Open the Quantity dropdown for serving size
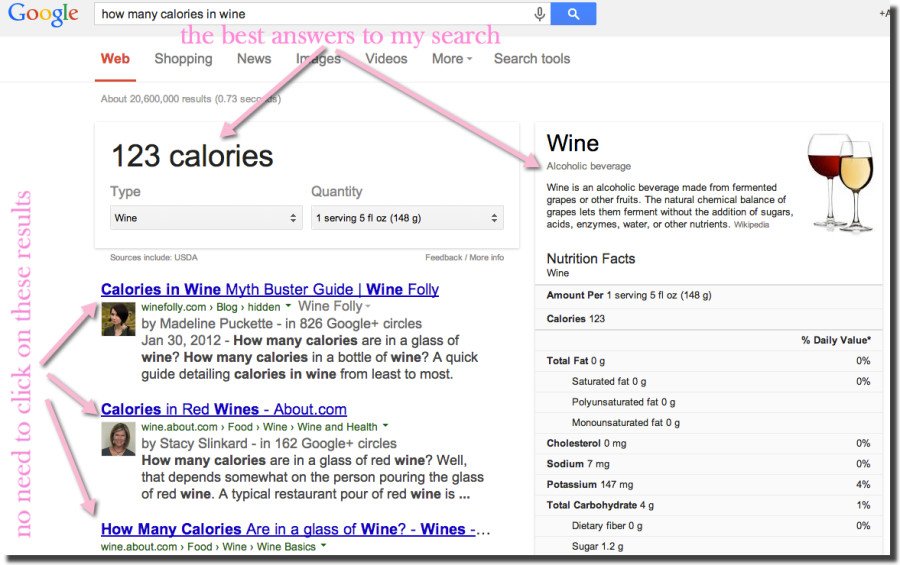Image resolution: width=900 pixels, height=565 pixels. coord(407,218)
